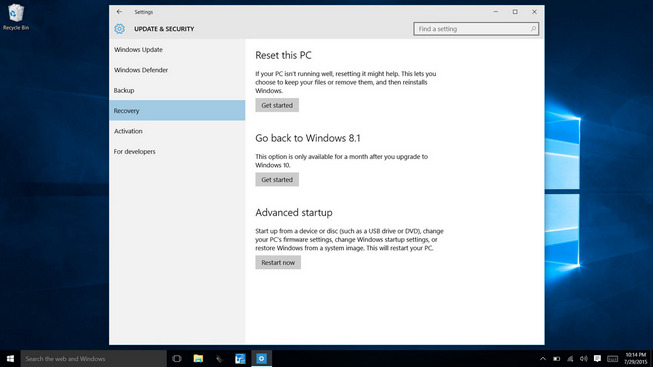Viewport: 653px width, 367px height.
Task: Click the taskbar clock showing 10:14 PM
Action: coord(636,359)
